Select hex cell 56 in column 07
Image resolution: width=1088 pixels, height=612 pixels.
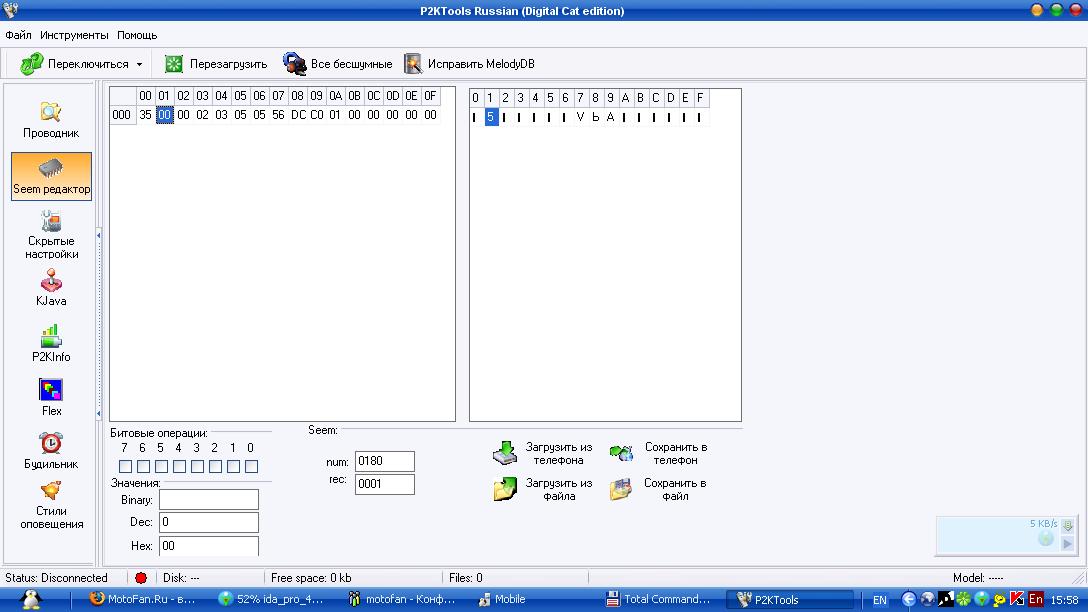278,115
